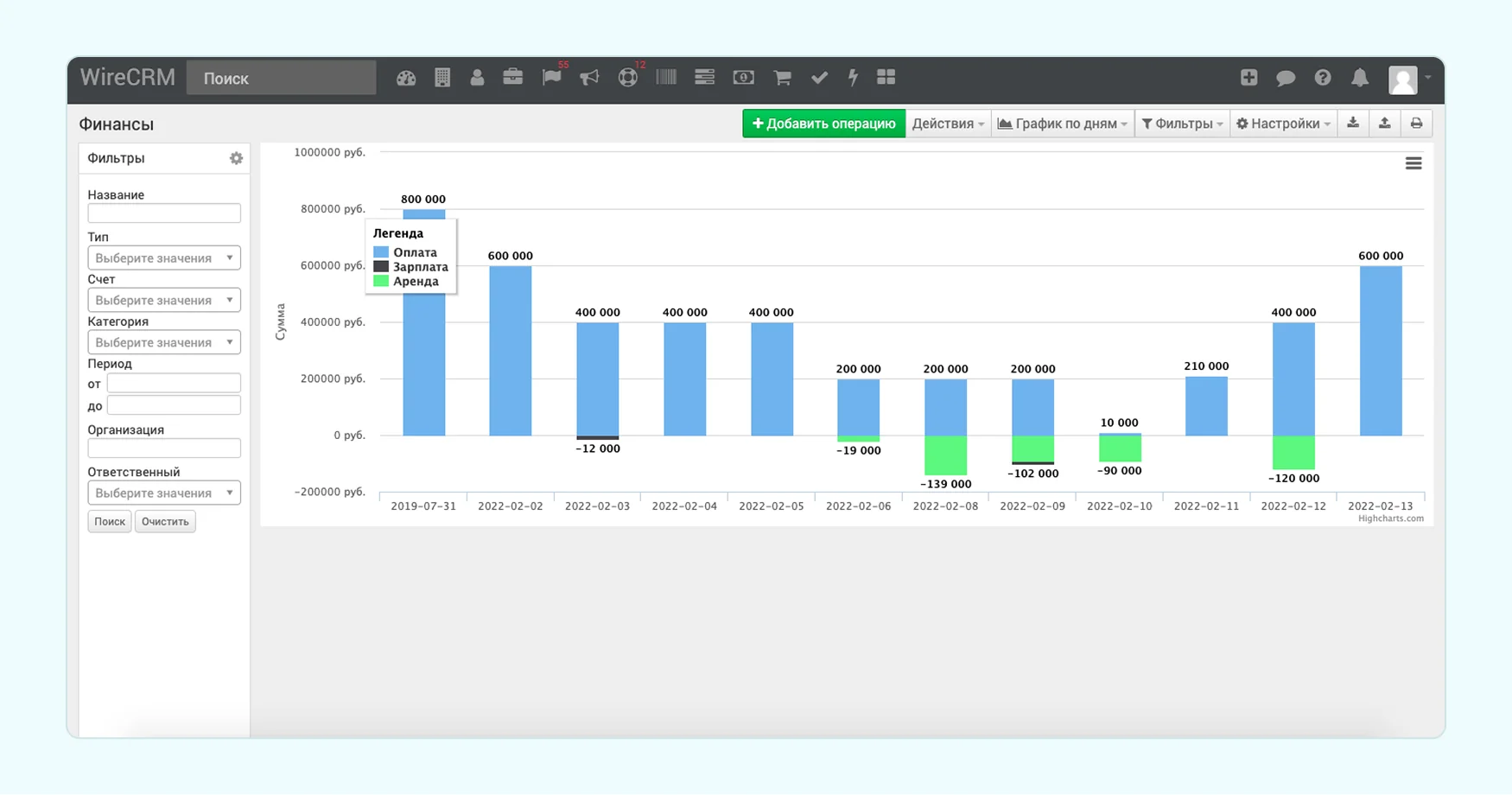Click the blue bar for 2022-02-11
1512x795 pixels.
[1206, 406]
